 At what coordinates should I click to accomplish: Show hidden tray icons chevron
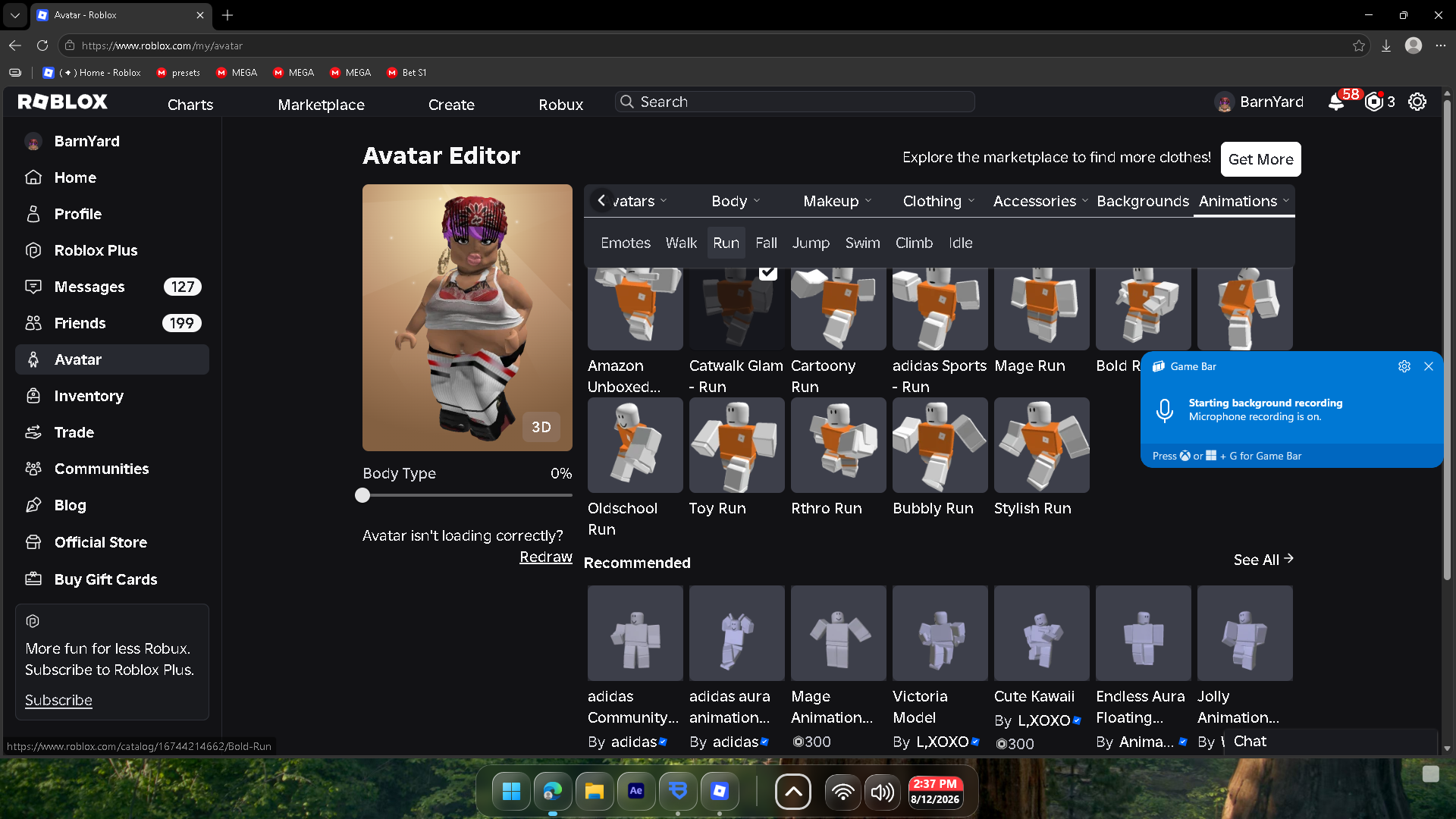click(793, 792)
